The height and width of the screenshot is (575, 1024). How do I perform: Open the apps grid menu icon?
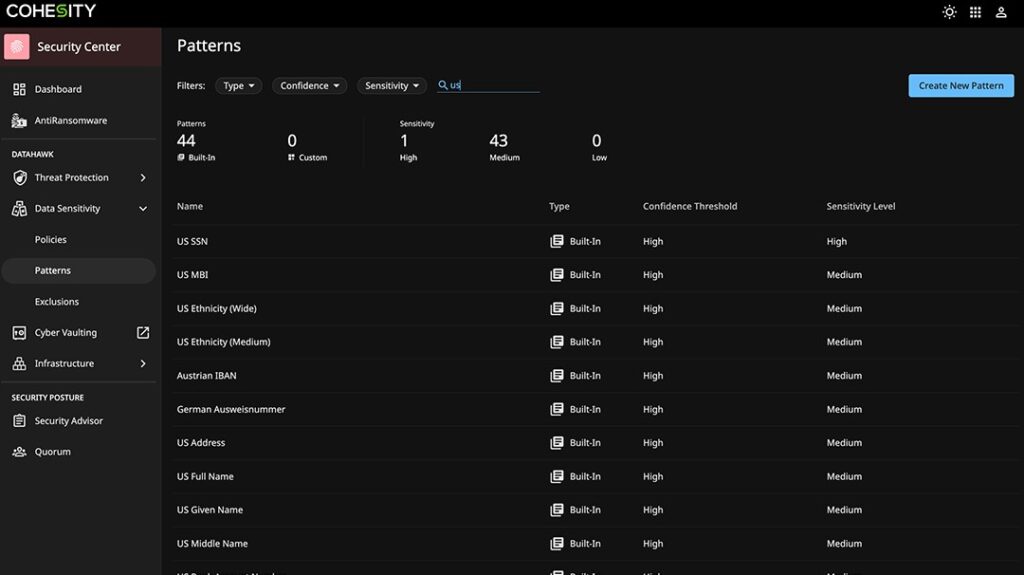tap(975, 12)
